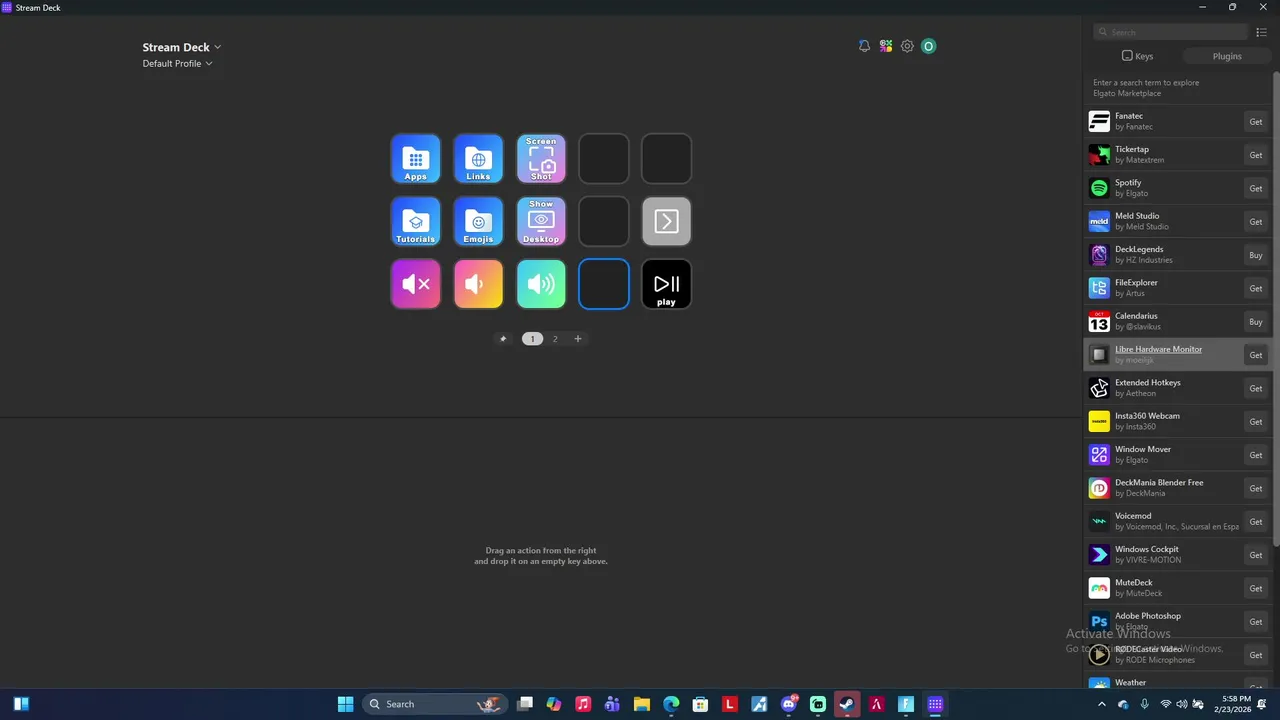Open File Explorer from the taskbar
Image resolution: width=1280 pixels, height=720 pixels.
642,704
